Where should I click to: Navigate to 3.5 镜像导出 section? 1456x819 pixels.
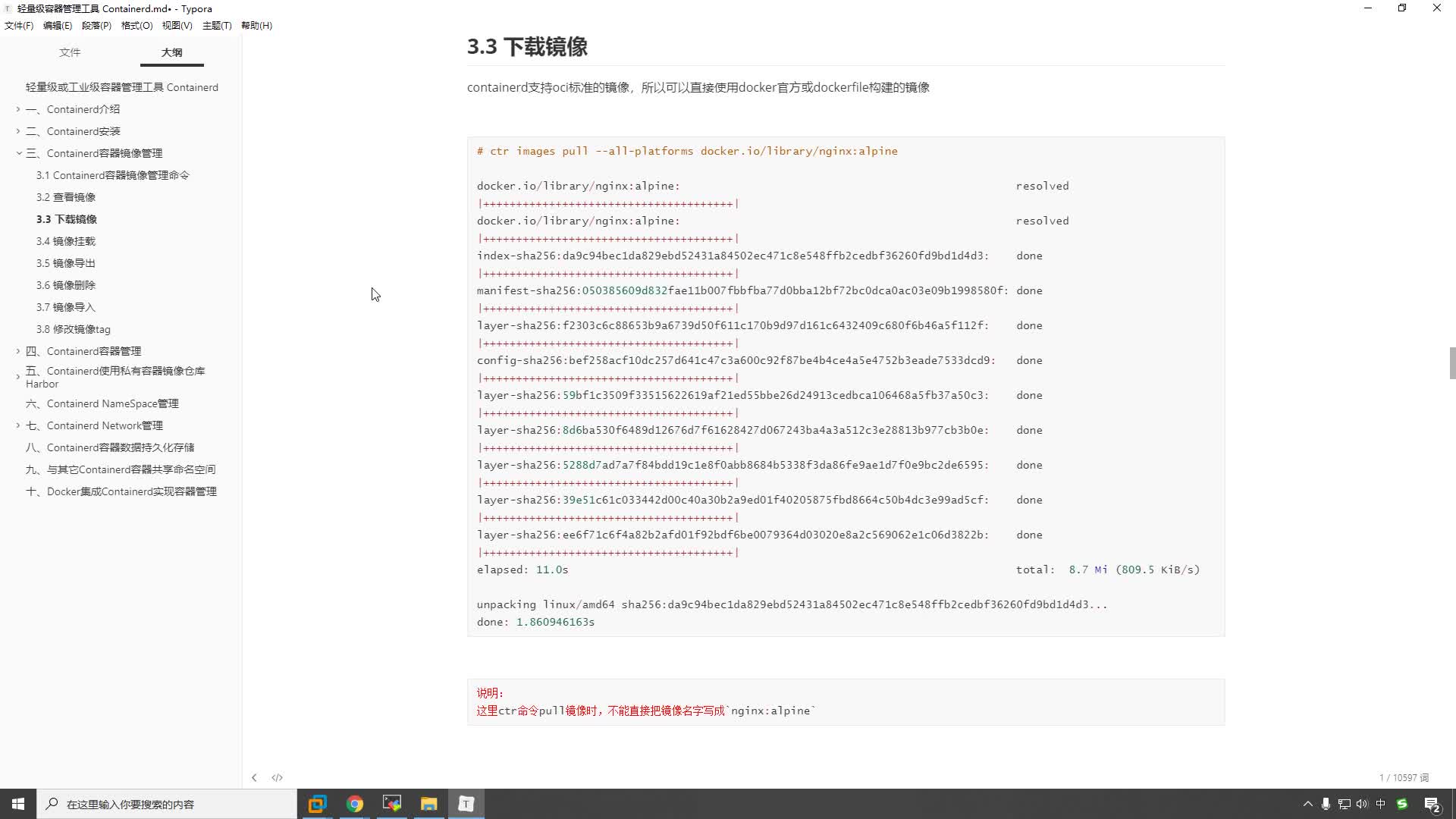coord(65,262)
